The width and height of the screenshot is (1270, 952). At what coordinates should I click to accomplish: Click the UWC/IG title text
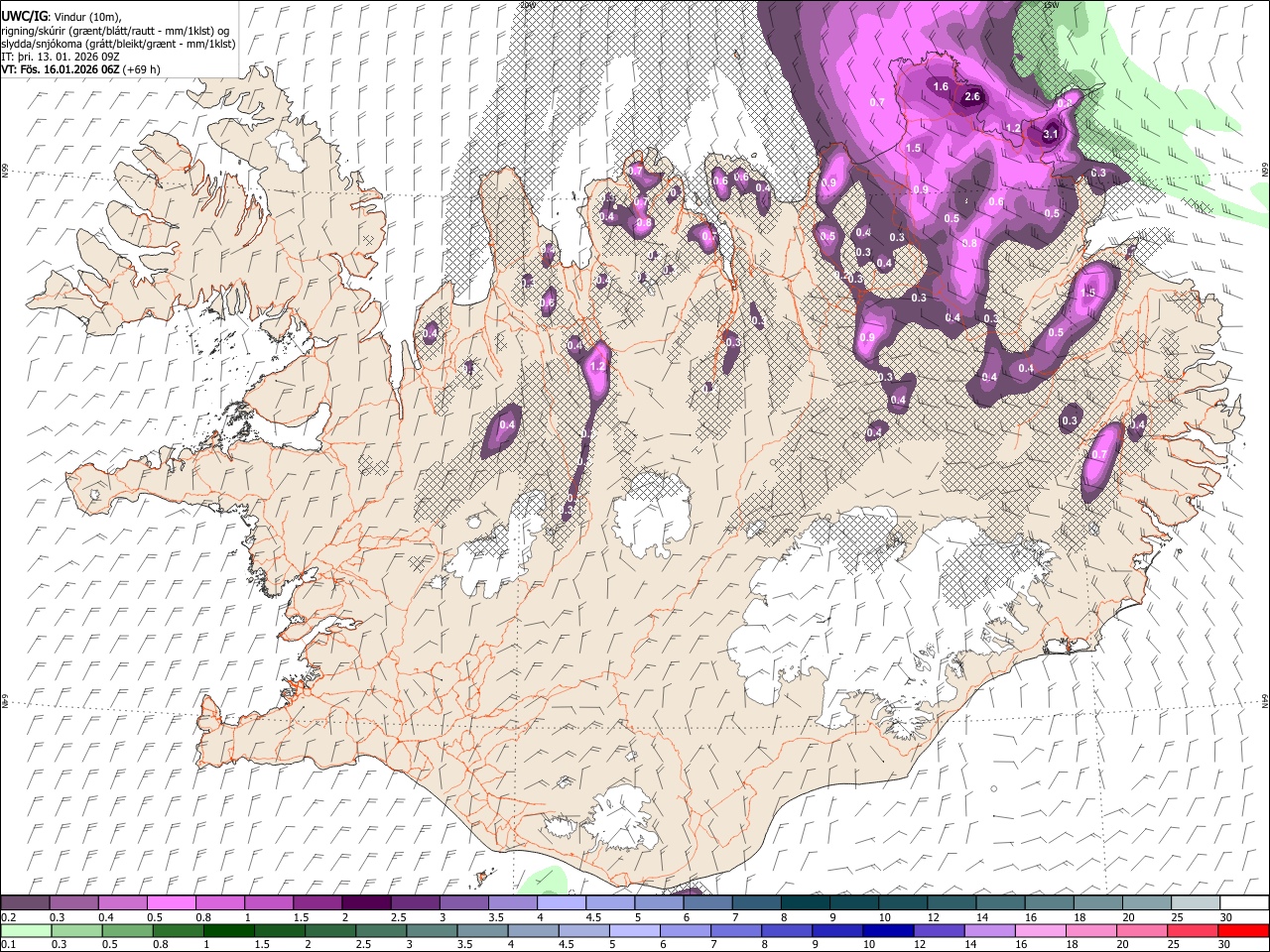(24, 16)
